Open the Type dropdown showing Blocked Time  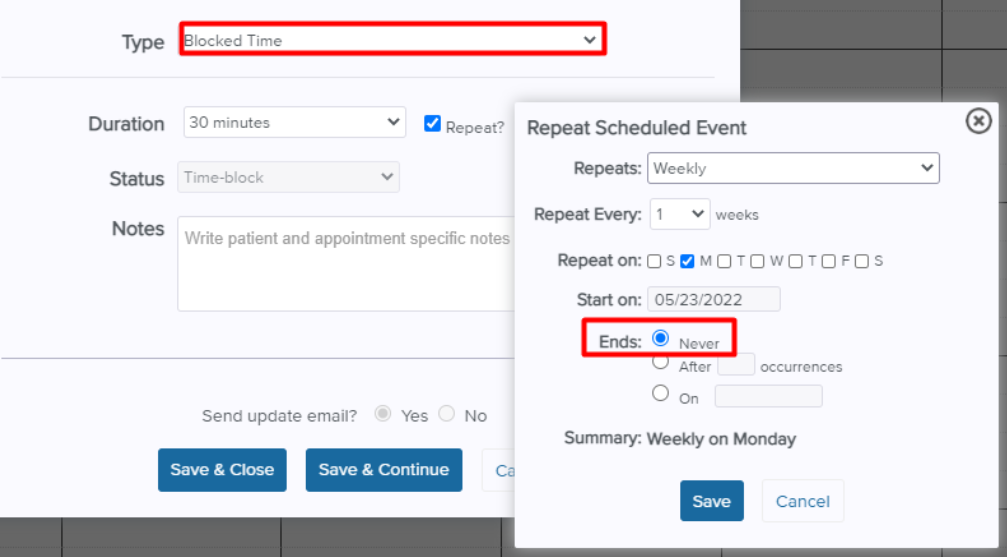392,40
